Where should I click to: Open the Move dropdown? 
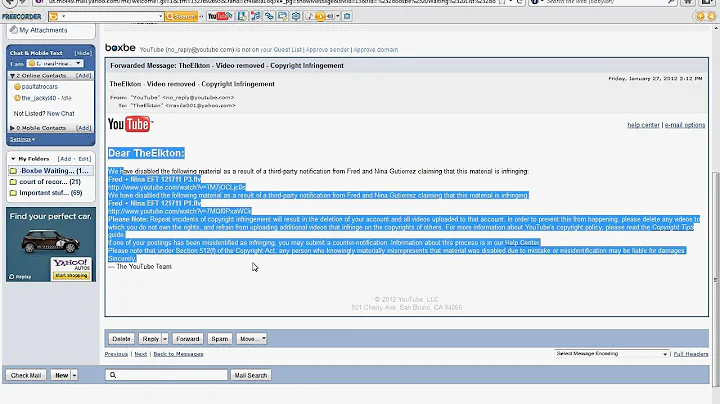[251, 339]
